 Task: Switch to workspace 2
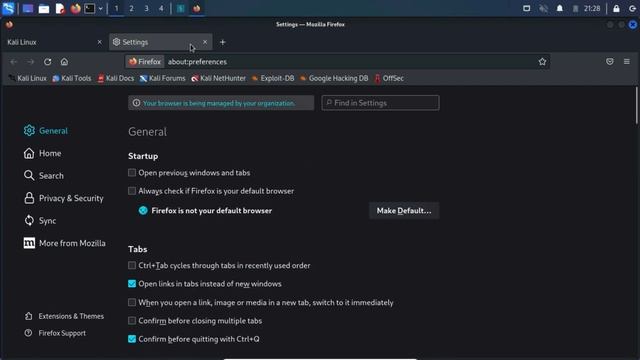(131, 8)
